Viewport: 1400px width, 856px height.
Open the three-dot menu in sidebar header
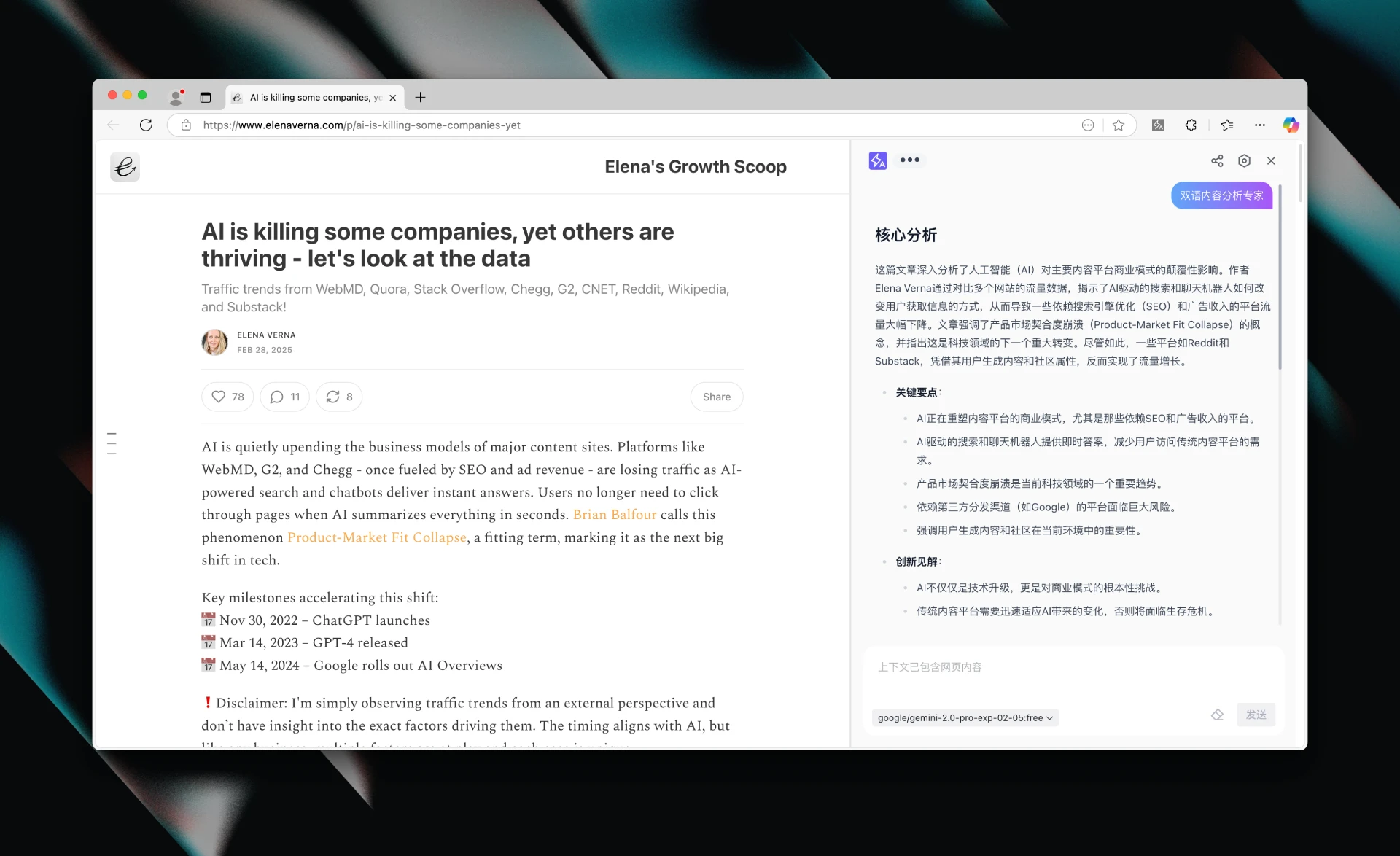(x=909, y=160)
